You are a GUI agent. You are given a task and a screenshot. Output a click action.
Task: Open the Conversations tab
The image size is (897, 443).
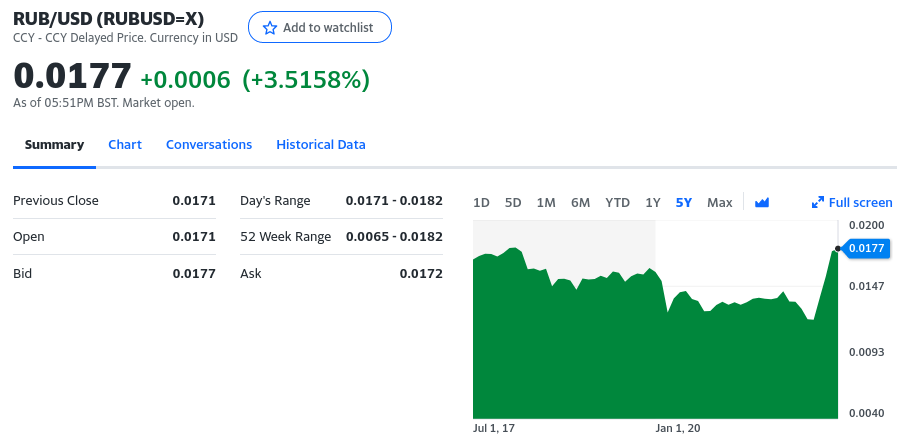click(209, 145)
